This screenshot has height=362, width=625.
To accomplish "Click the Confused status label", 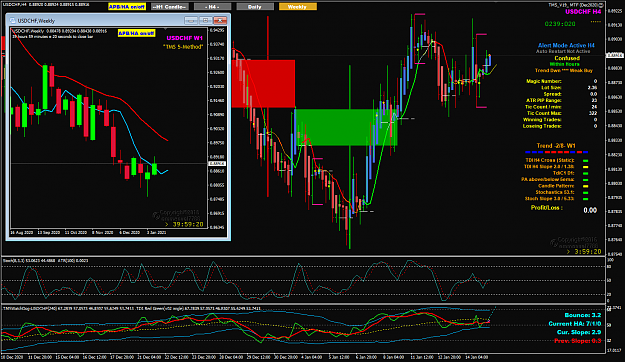I will pos(567,58).
